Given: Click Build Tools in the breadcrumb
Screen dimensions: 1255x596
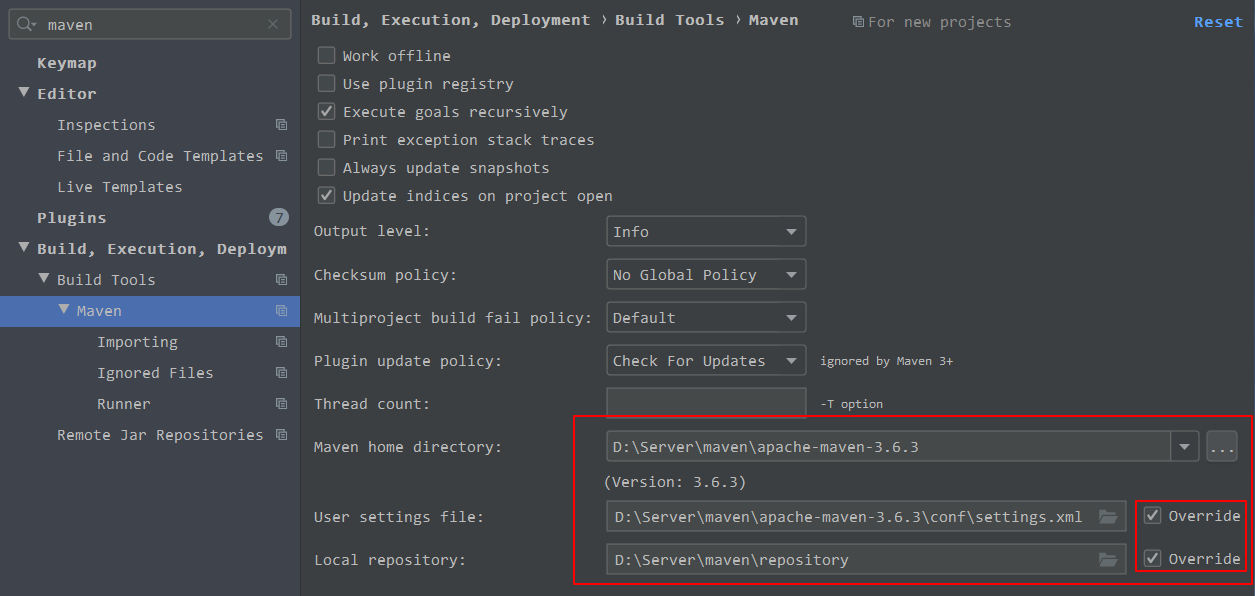Looking at the screenshot, I should tap(670, 20).
